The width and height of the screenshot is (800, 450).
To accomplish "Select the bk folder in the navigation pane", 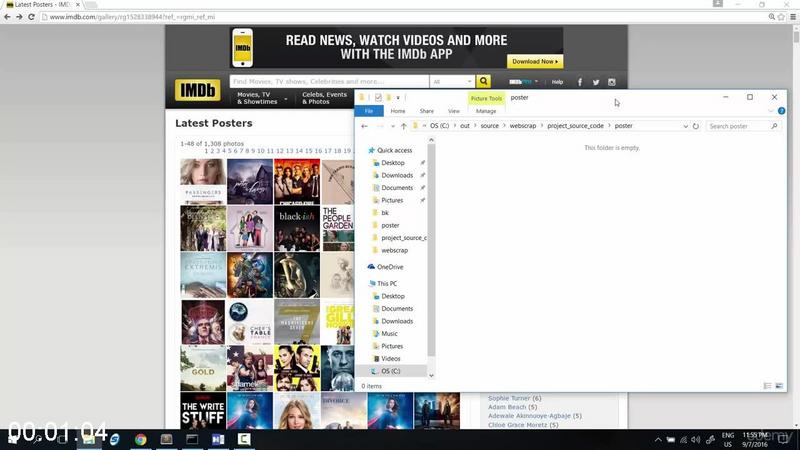I will pos(385,213).
